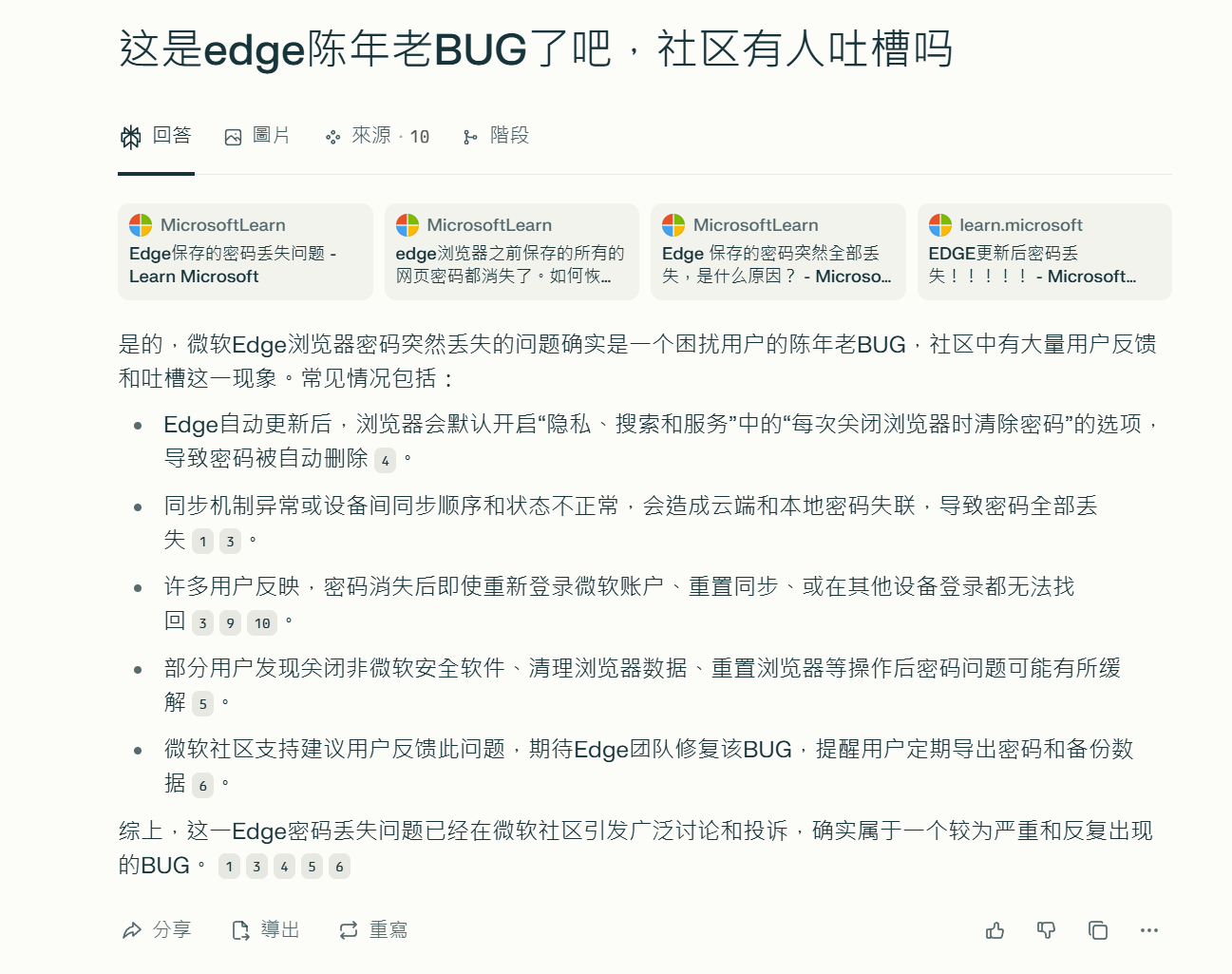
Task: Click the 重寫 rewrite button
Action: tap(373, 929)
